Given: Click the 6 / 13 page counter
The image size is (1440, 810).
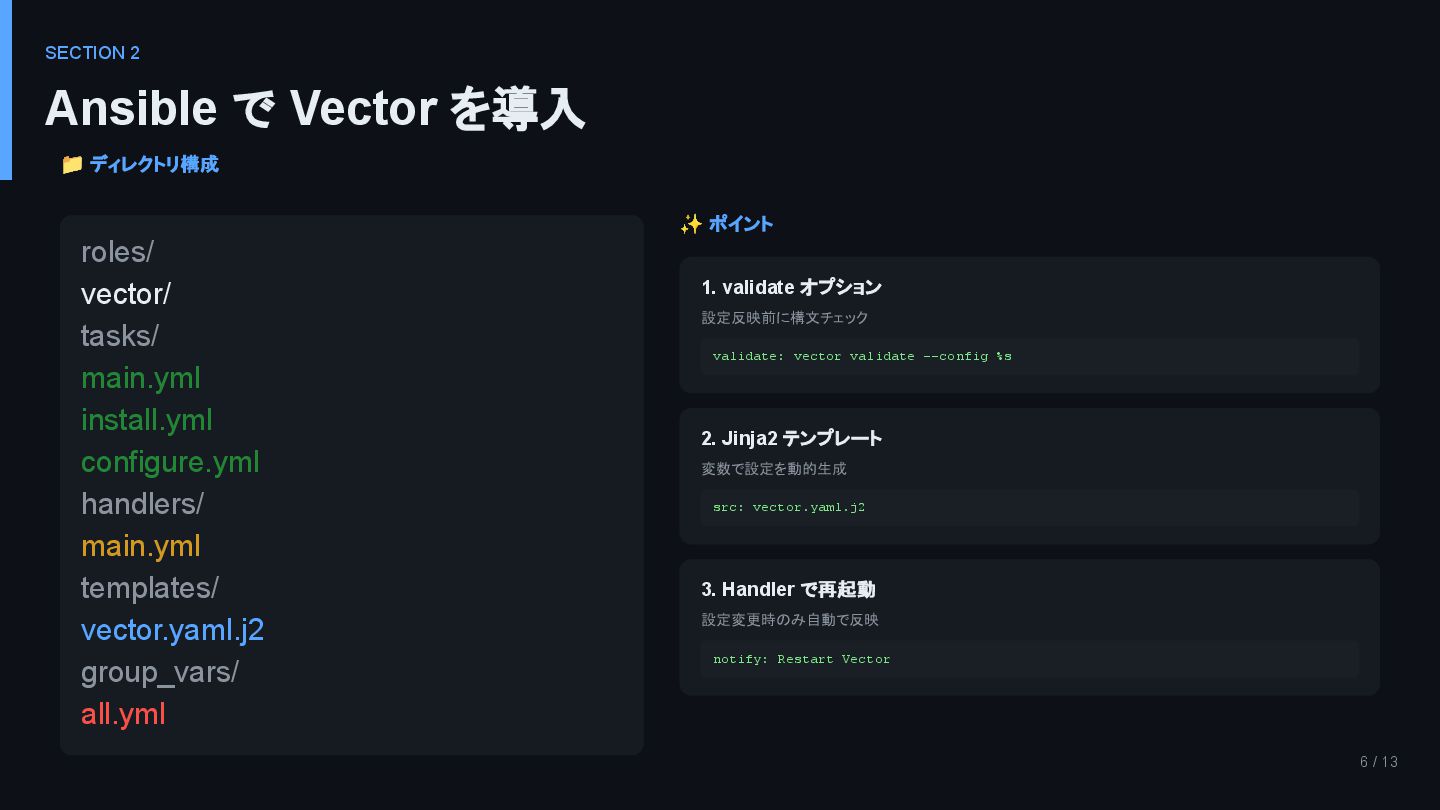Looking at the screenshot, I should point(1378,762).
